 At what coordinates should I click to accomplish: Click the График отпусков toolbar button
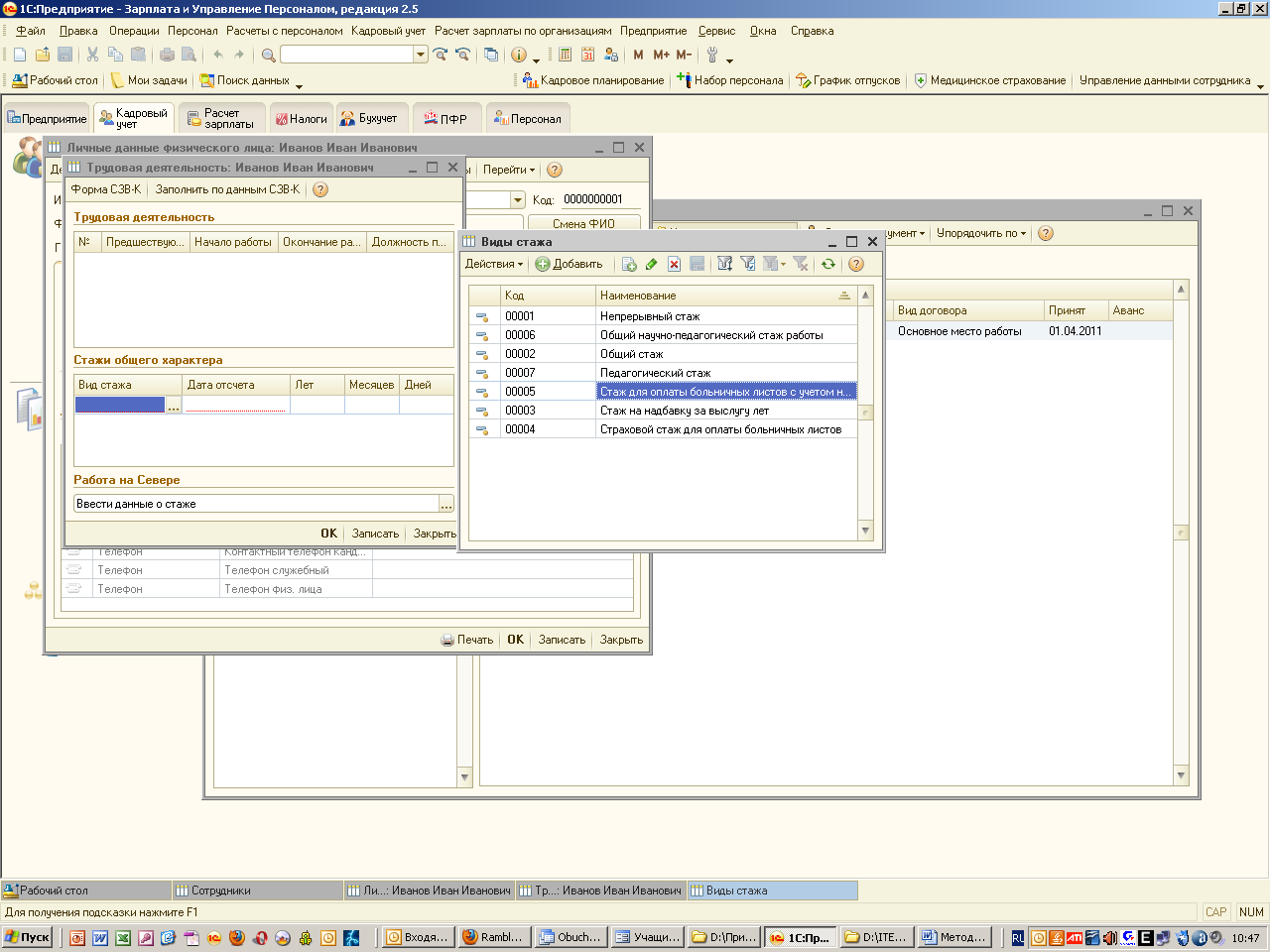pyautogui.click(x=848, y=80)
